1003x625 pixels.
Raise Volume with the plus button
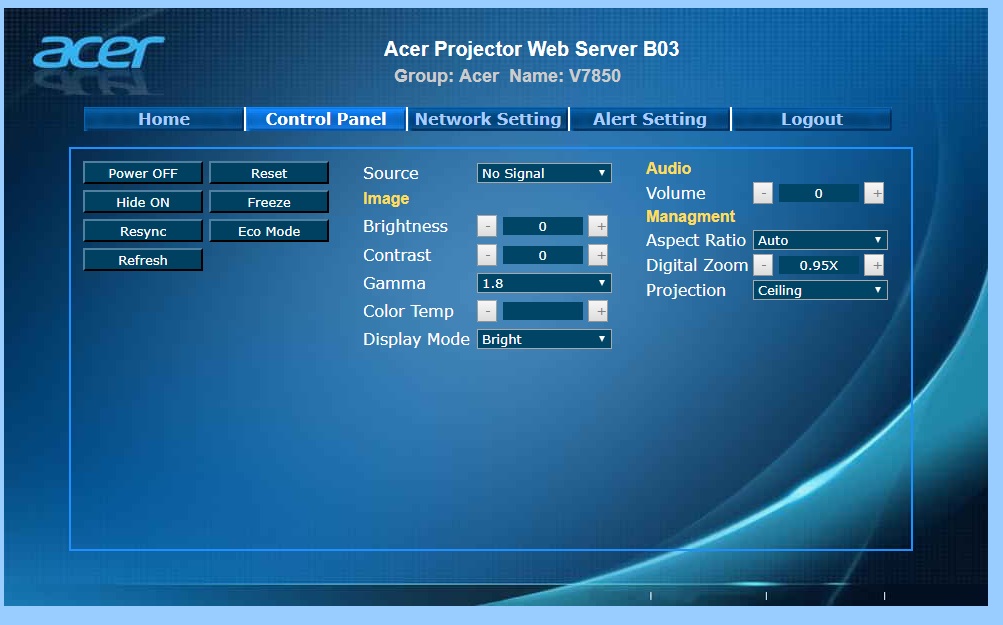pyautogui.click(x=874, y=193)
